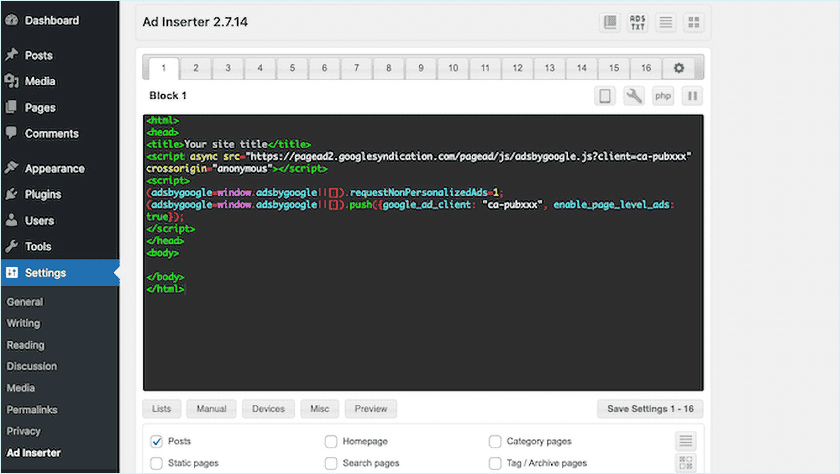
Task: Expand the Misc options section
Action: pos(319,409)
